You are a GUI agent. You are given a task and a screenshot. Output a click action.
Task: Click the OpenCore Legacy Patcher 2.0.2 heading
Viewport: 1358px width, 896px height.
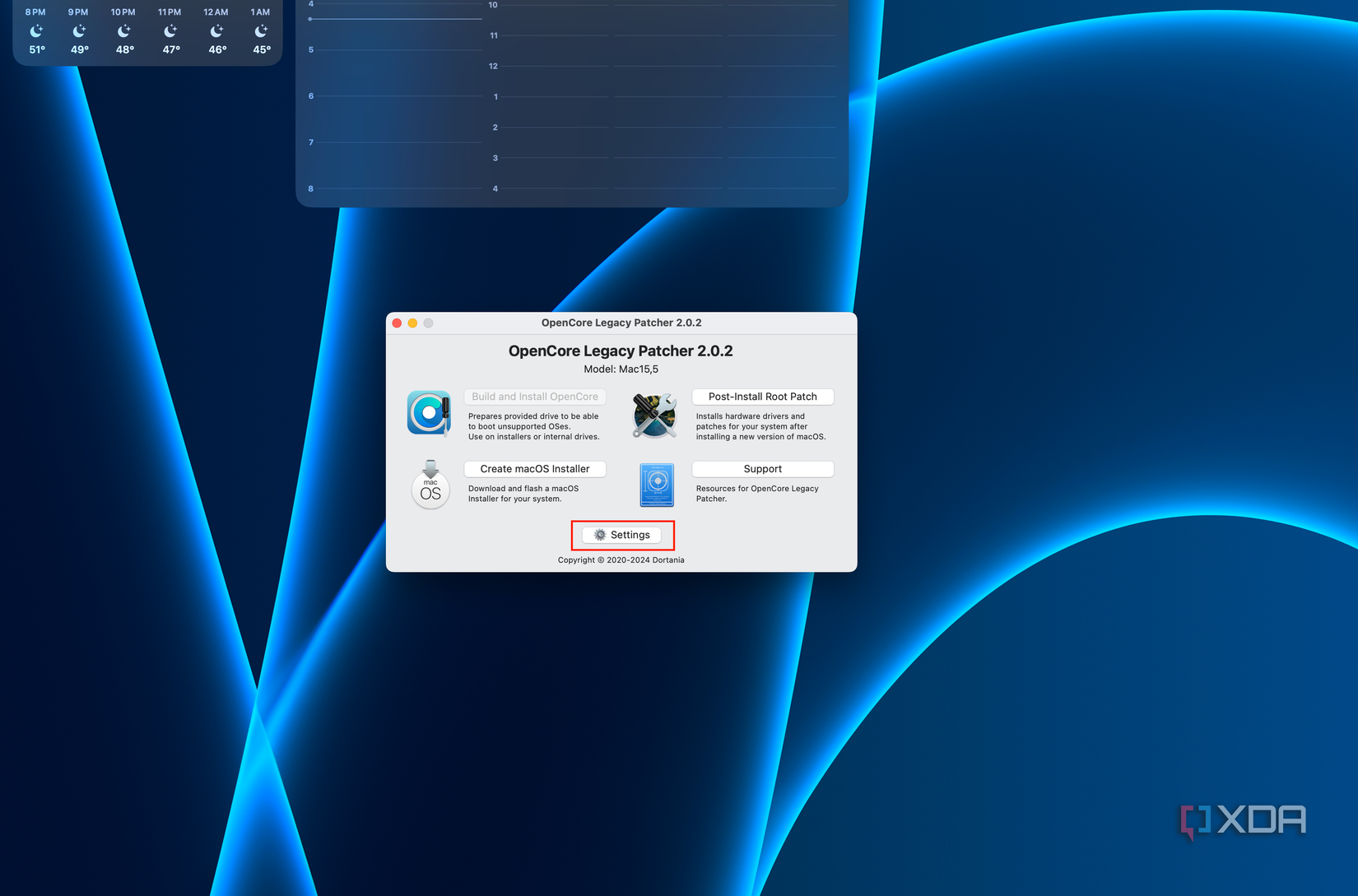pyautogui.click(x=621, y=351)
